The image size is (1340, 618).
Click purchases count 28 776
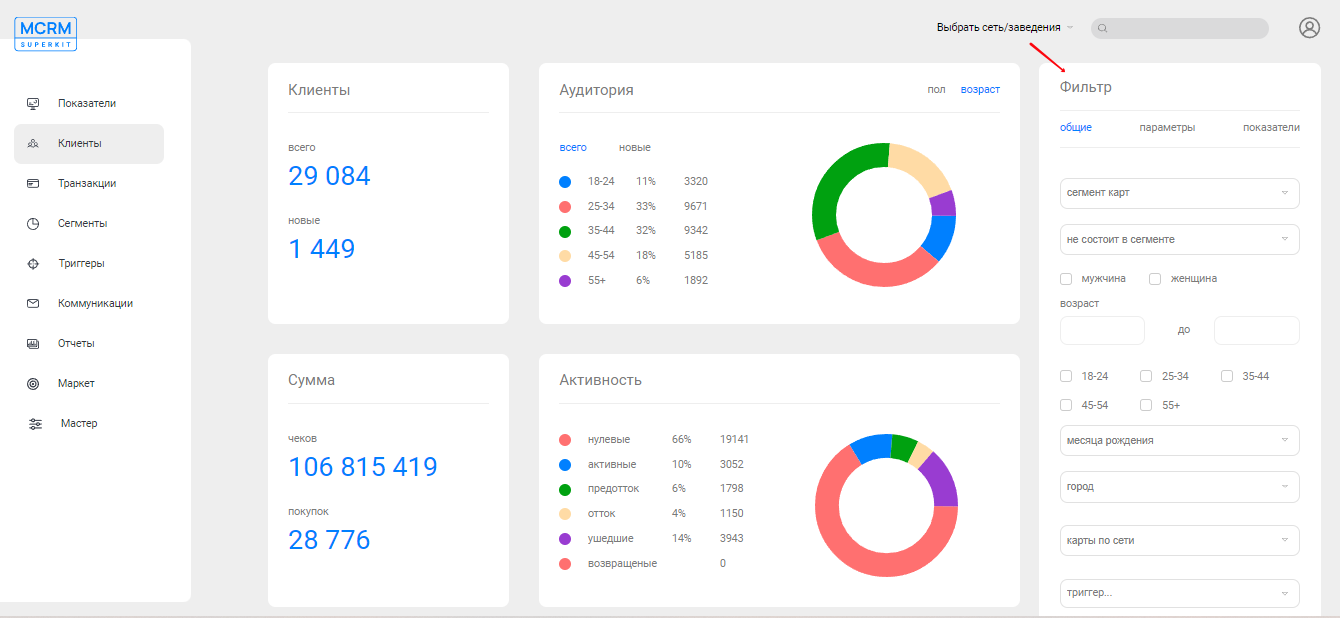(x=329, y=540)
